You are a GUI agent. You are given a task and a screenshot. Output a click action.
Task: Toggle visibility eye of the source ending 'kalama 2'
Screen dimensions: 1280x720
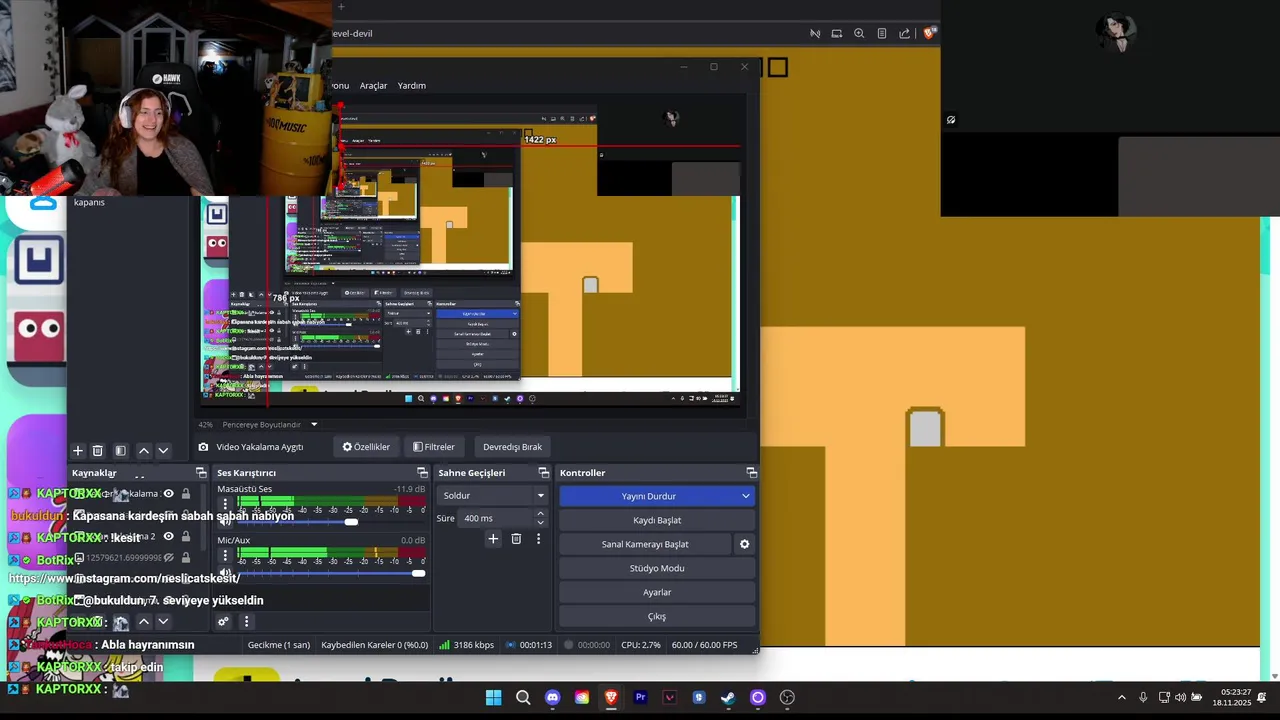(168, 536)
